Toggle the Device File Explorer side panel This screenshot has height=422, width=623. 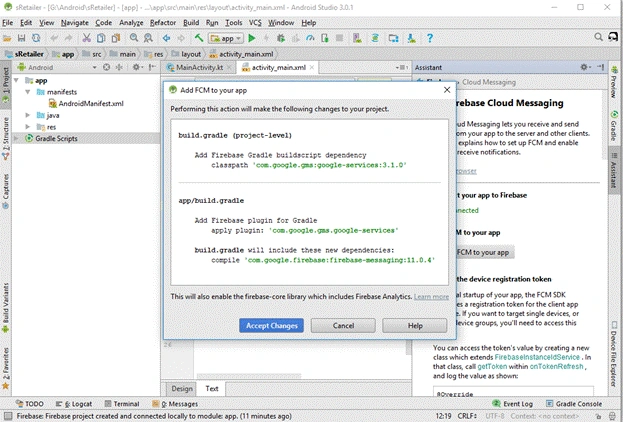click(615, 354)
